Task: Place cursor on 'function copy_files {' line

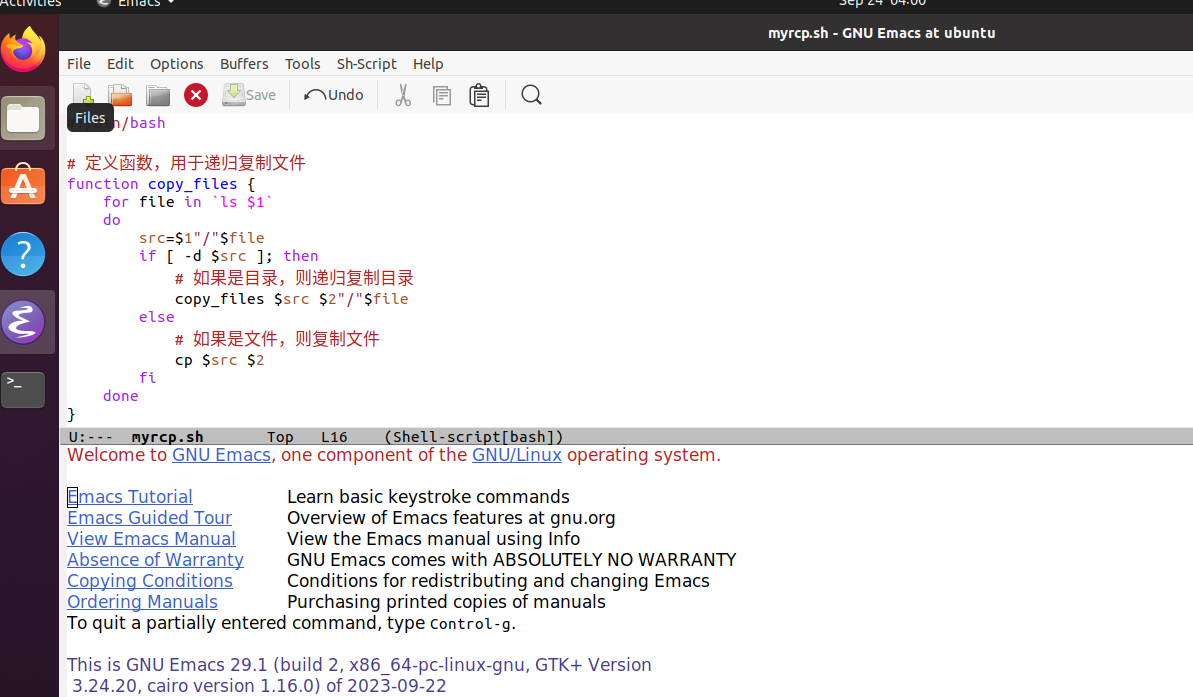Action: point(161,184)
